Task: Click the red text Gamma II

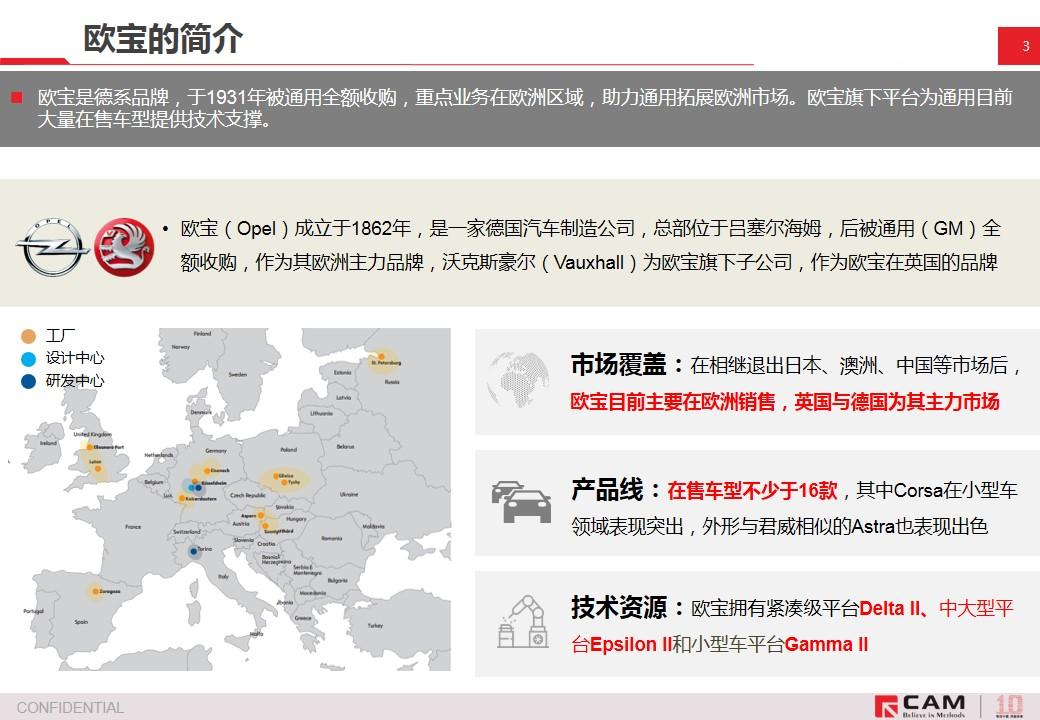Action: (826, 644)
